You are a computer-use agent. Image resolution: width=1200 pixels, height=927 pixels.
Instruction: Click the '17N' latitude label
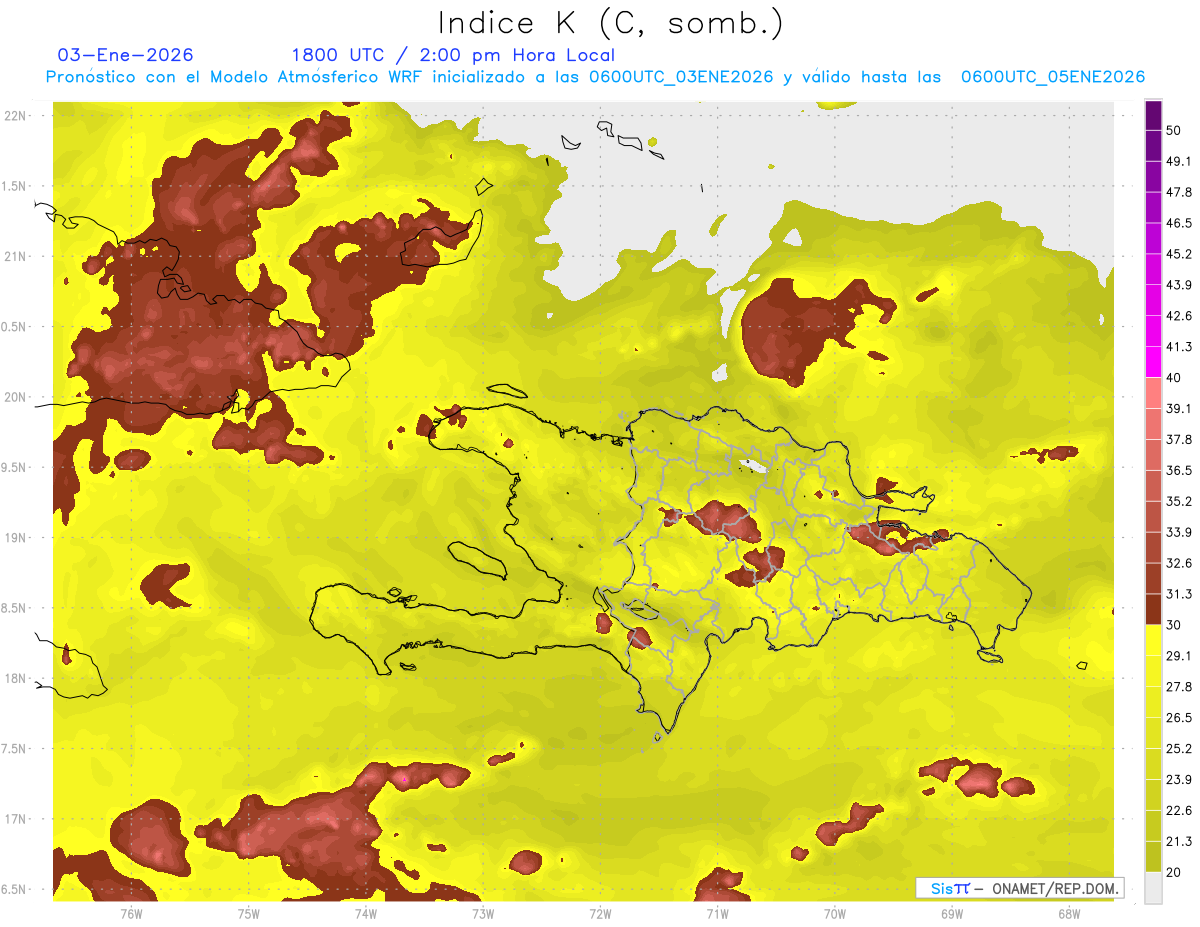(x=16, y=819)
